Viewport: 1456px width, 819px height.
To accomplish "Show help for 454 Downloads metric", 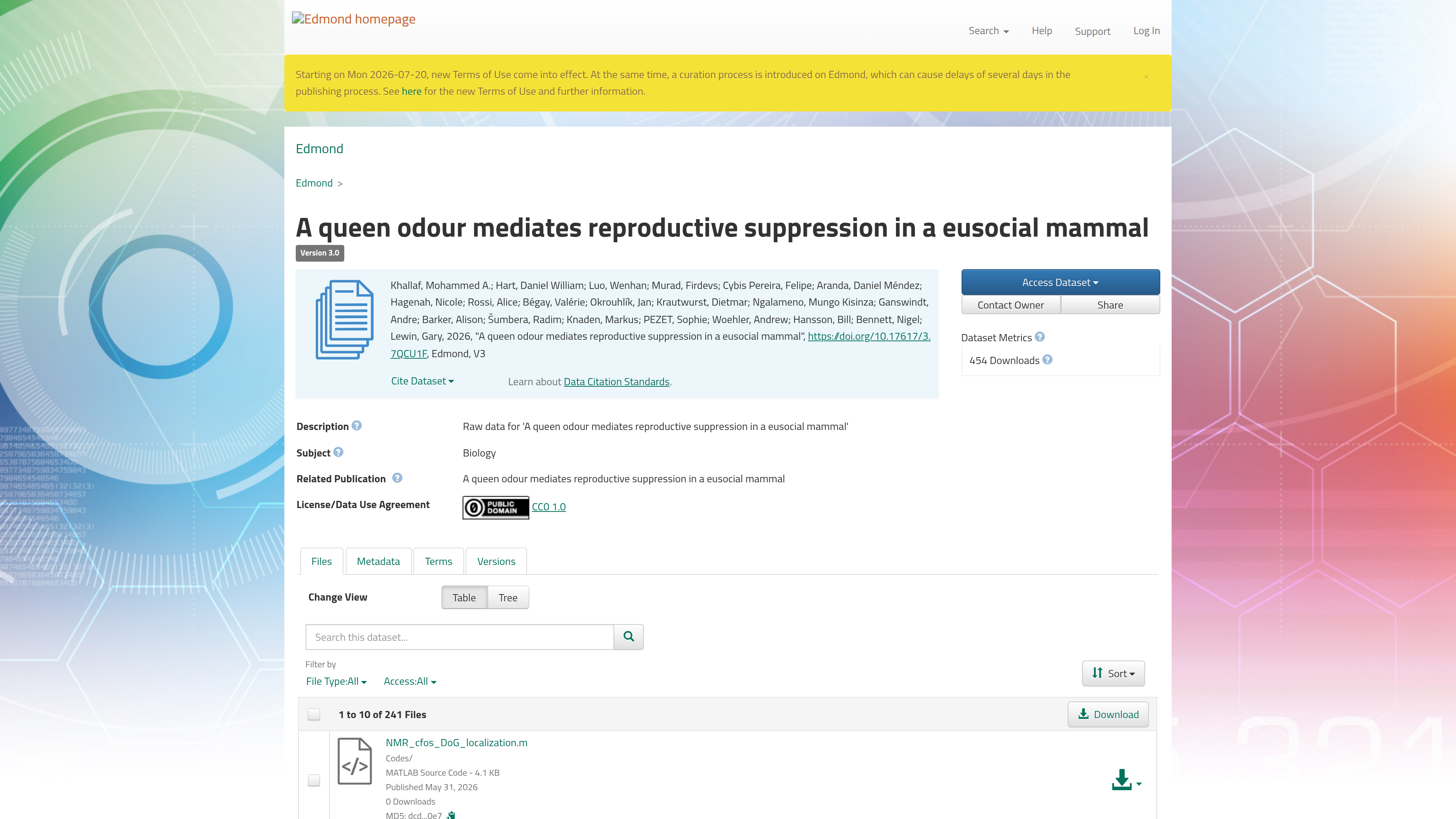I will tap(1047, 359).
